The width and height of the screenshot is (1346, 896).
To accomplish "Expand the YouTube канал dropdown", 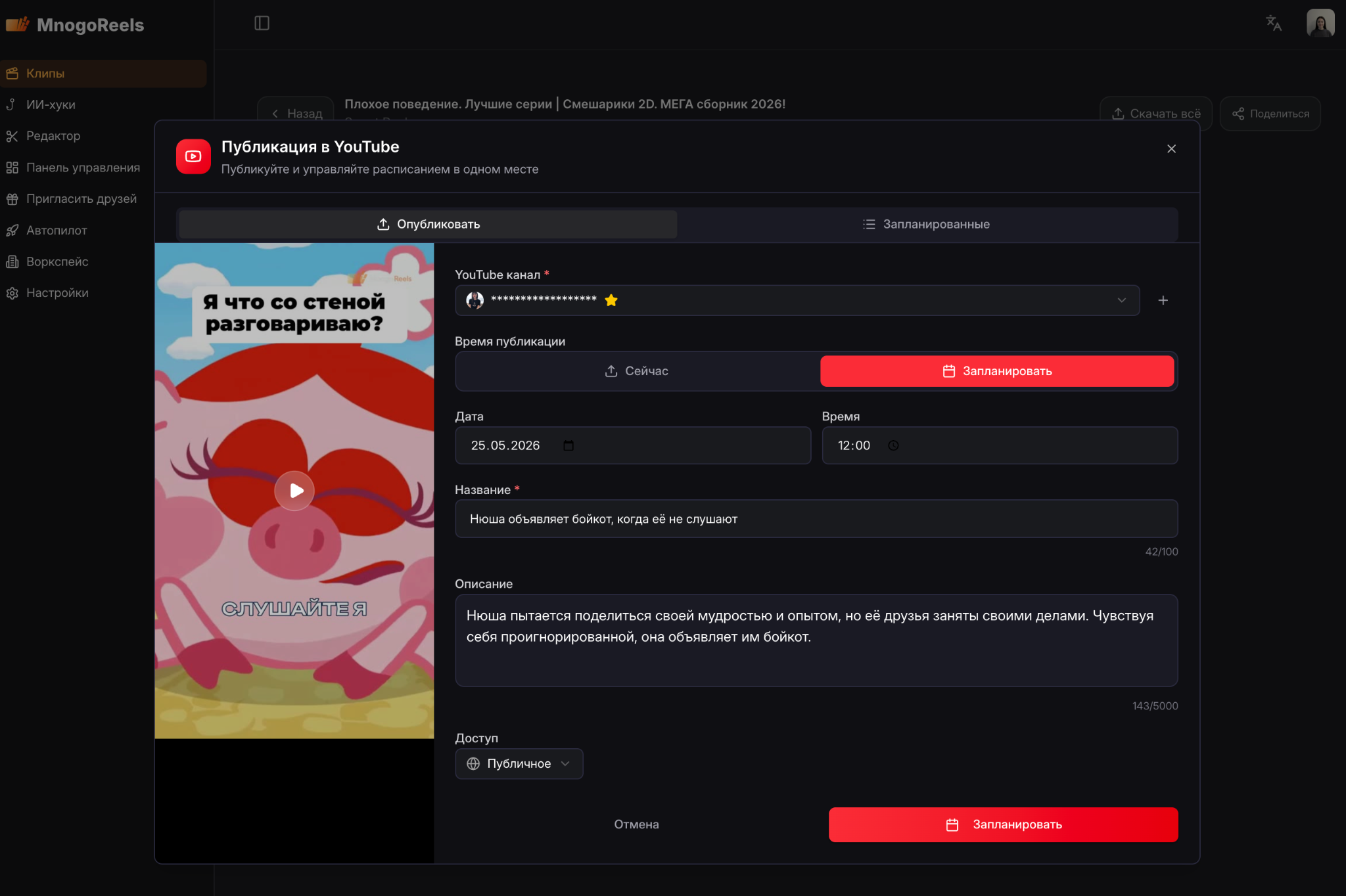I will pyautogui.click(x=797, y=300).
